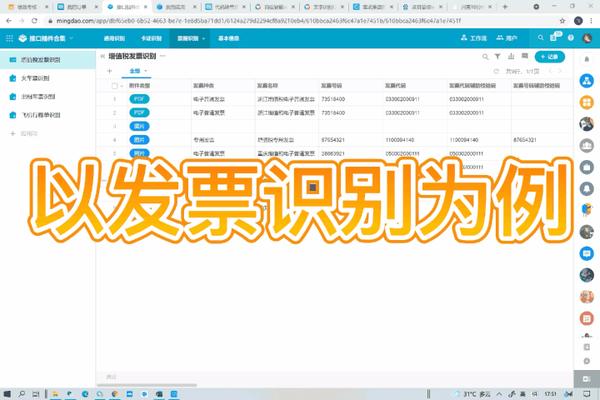The height and width of the screenshot is (400, 600).
Task: Open the red circular icon in right rail
Action: pos(587,318)
